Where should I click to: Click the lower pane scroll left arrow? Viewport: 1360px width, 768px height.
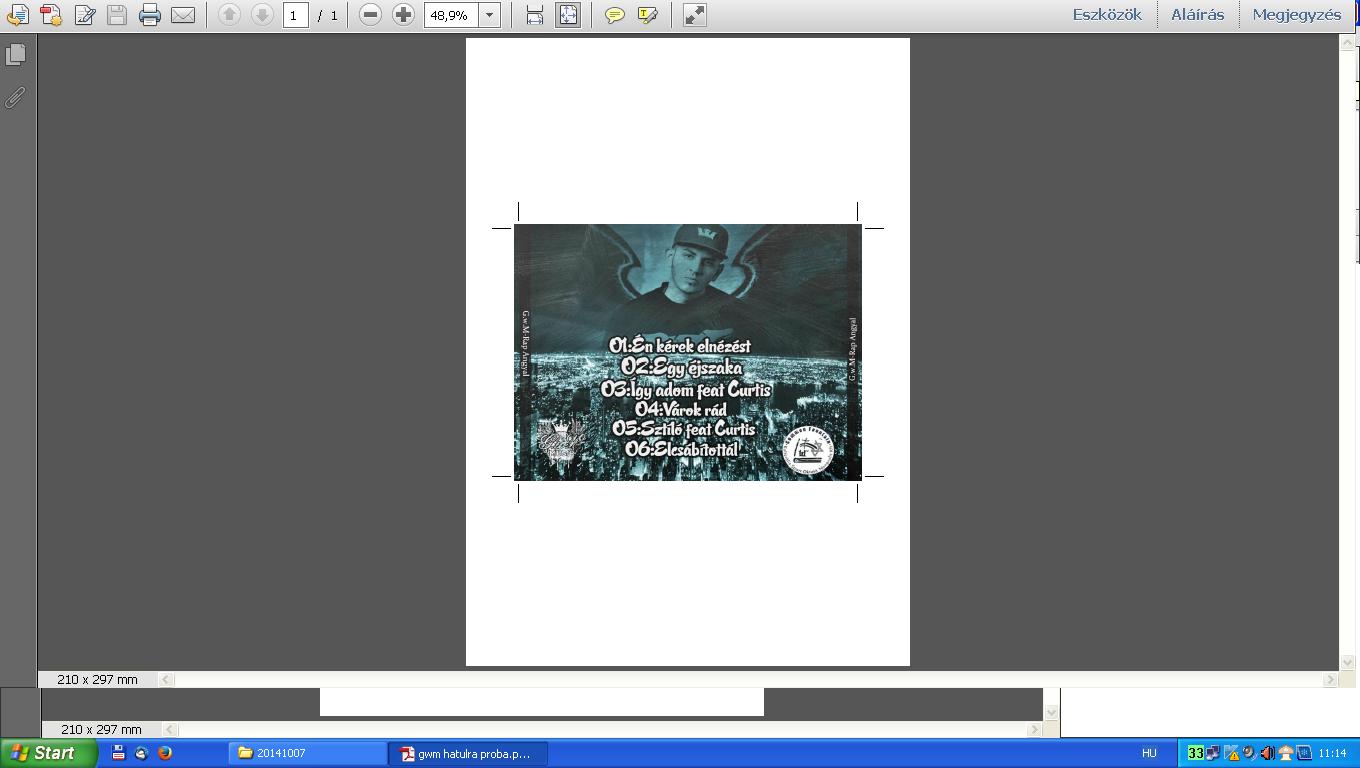coord(171,729)
